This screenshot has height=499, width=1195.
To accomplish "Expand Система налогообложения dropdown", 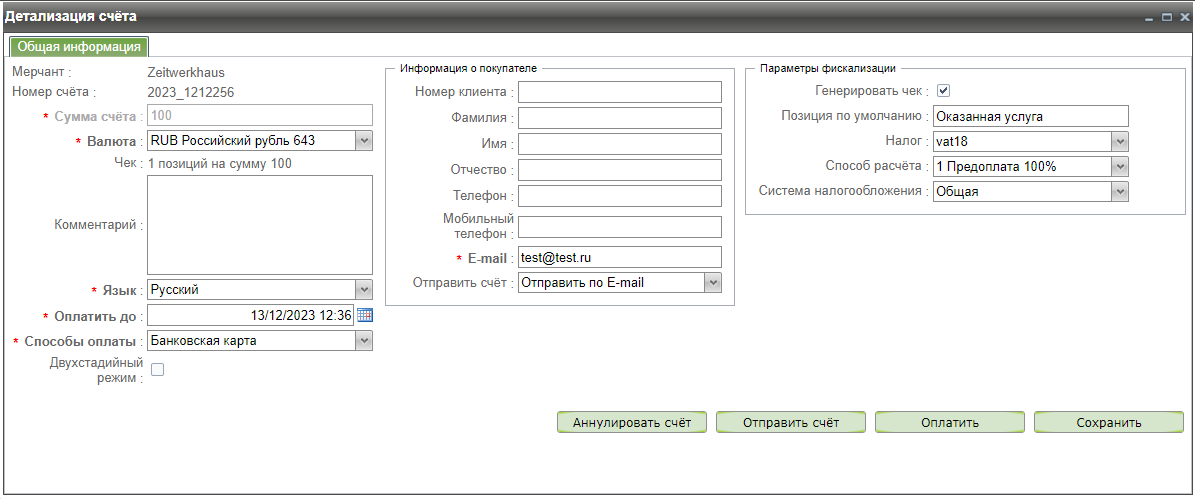I will coord(1120,191).
